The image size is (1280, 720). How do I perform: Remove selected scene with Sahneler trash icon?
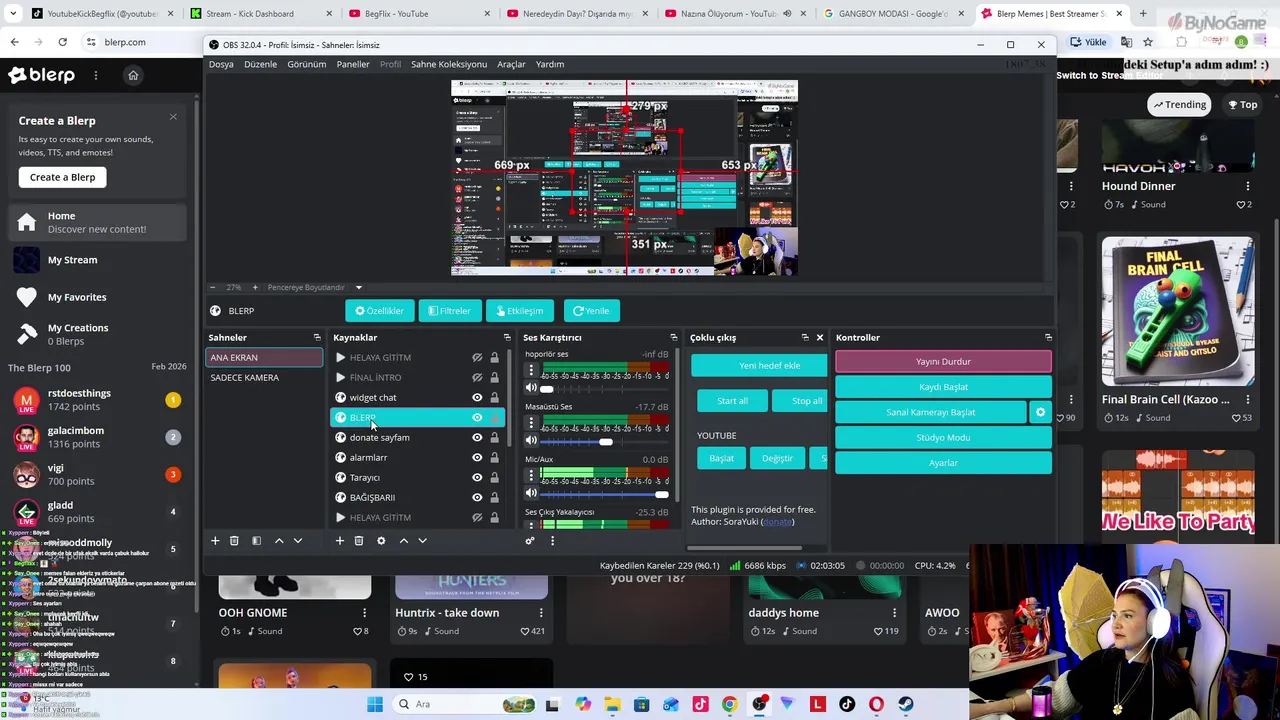click(x=234, y=541)
